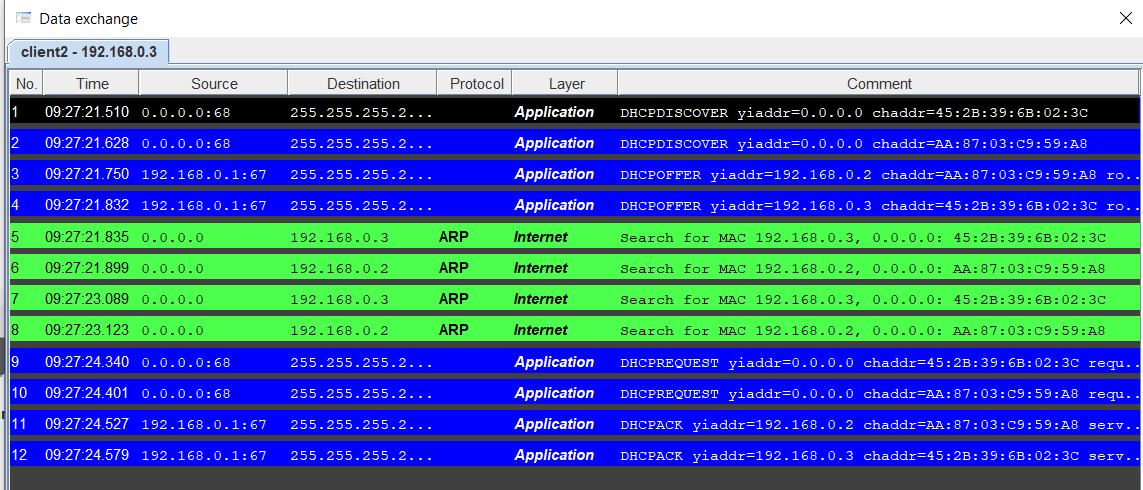Viewport: 1143px width, 490px height.
Task: Click the Time column header
Action: (92, 84)
